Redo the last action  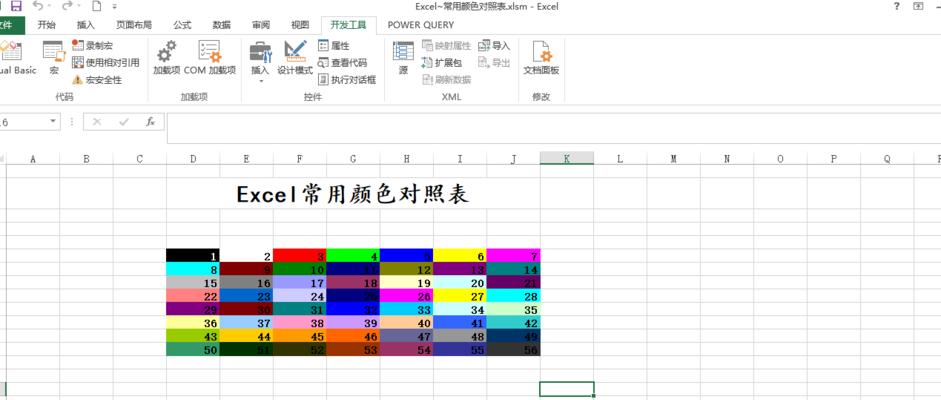click(67, 7)
